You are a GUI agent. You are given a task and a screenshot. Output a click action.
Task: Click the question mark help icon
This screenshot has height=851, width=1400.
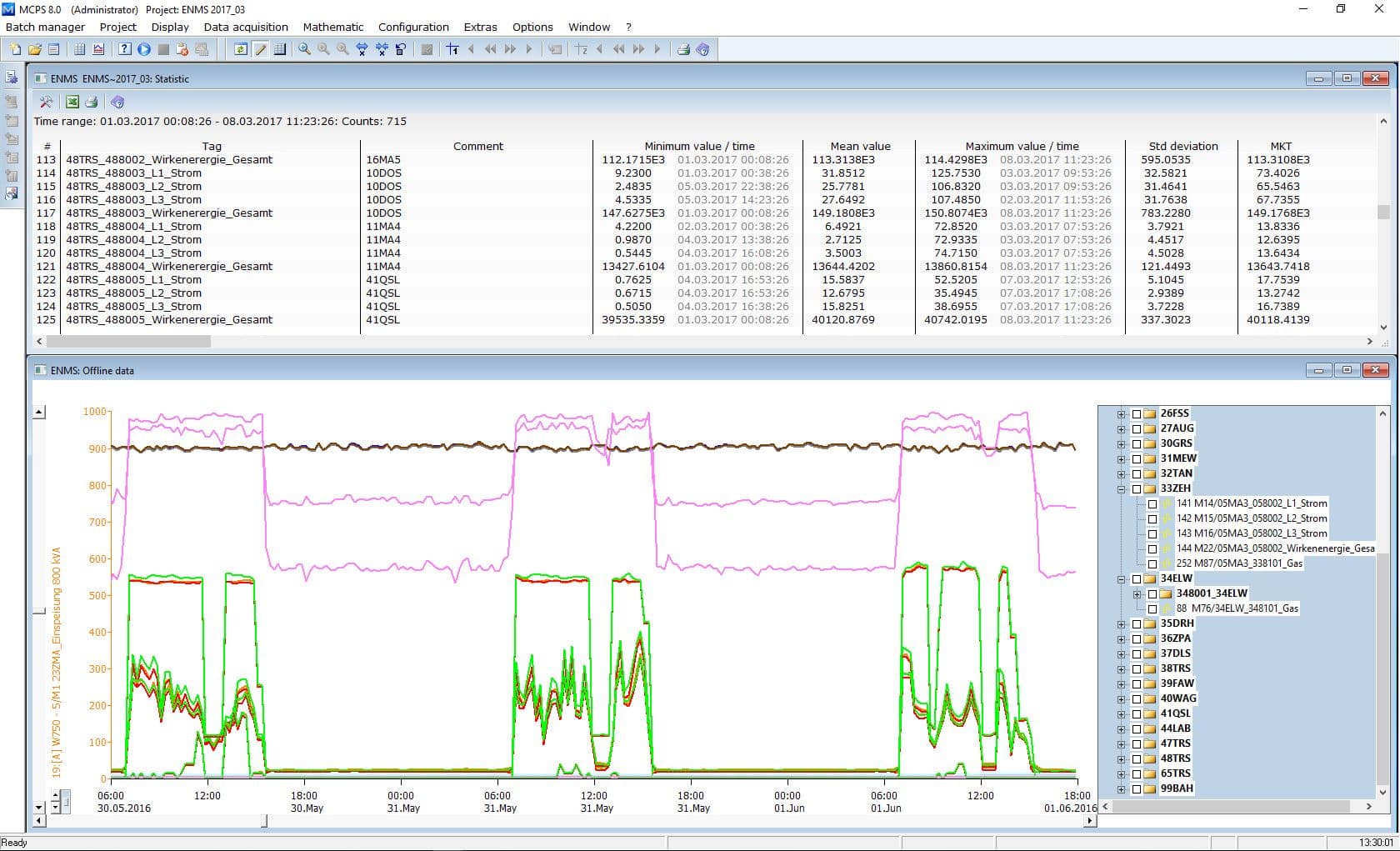pyautogui.click(x=125, y=49)
